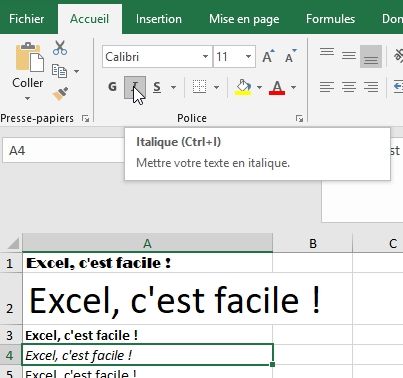Open the font color dropdown arrow
The height and width of the screenshot is (378, 403).
point(293,87)
